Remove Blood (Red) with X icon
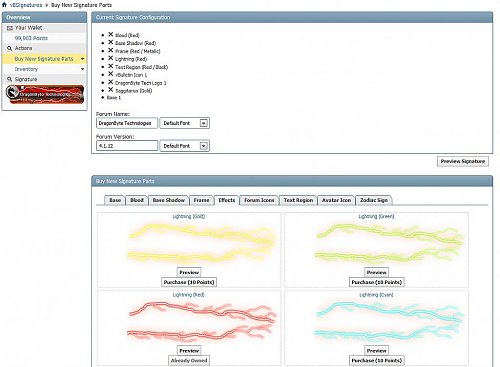This screenshot has width=500, height=367. pyautogui.click(x=111, y=34)
